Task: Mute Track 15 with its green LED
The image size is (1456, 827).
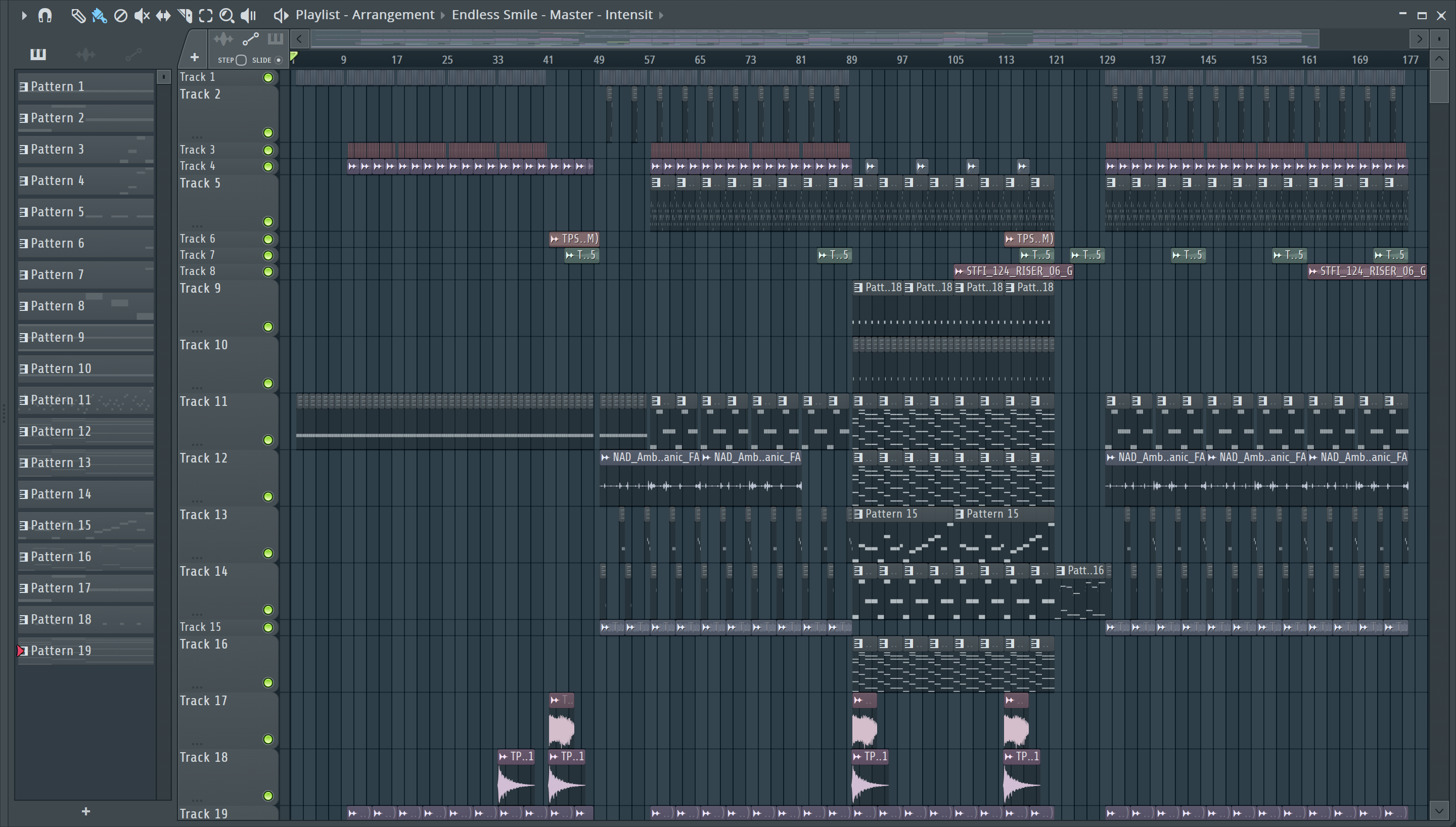Action: pos(268,628)
